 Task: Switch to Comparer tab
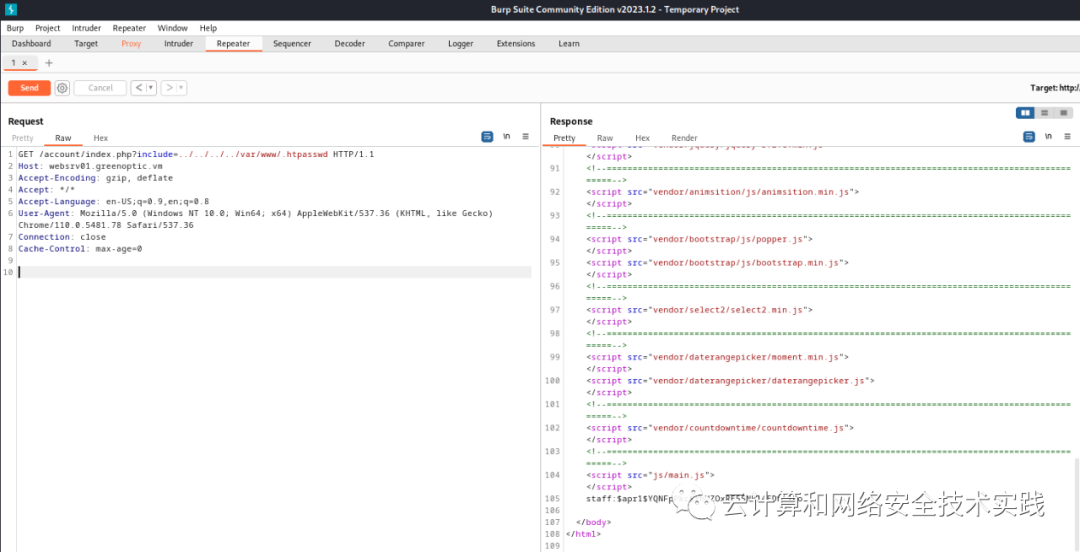406,43
